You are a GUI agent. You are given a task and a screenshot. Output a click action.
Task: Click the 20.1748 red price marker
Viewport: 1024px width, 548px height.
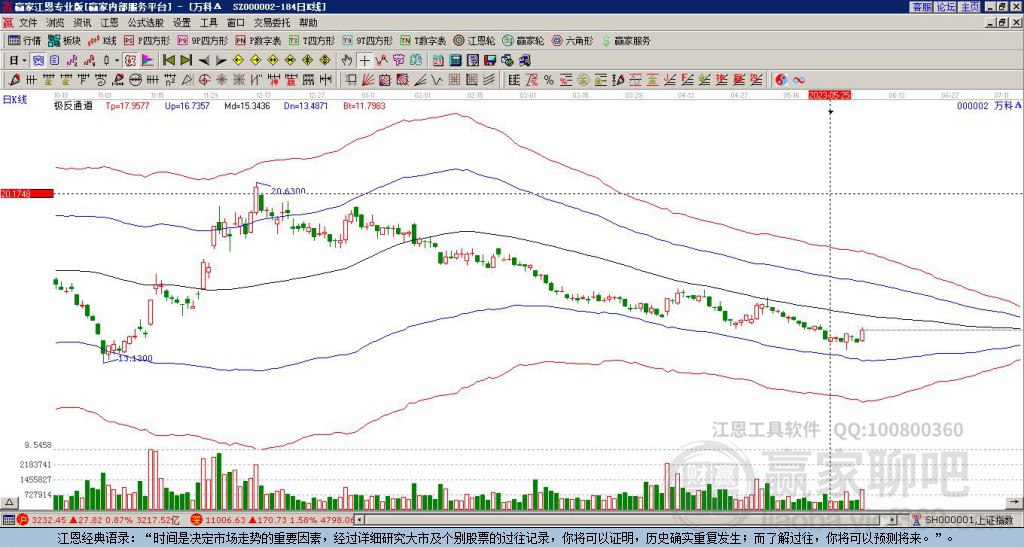click(26, 193)
